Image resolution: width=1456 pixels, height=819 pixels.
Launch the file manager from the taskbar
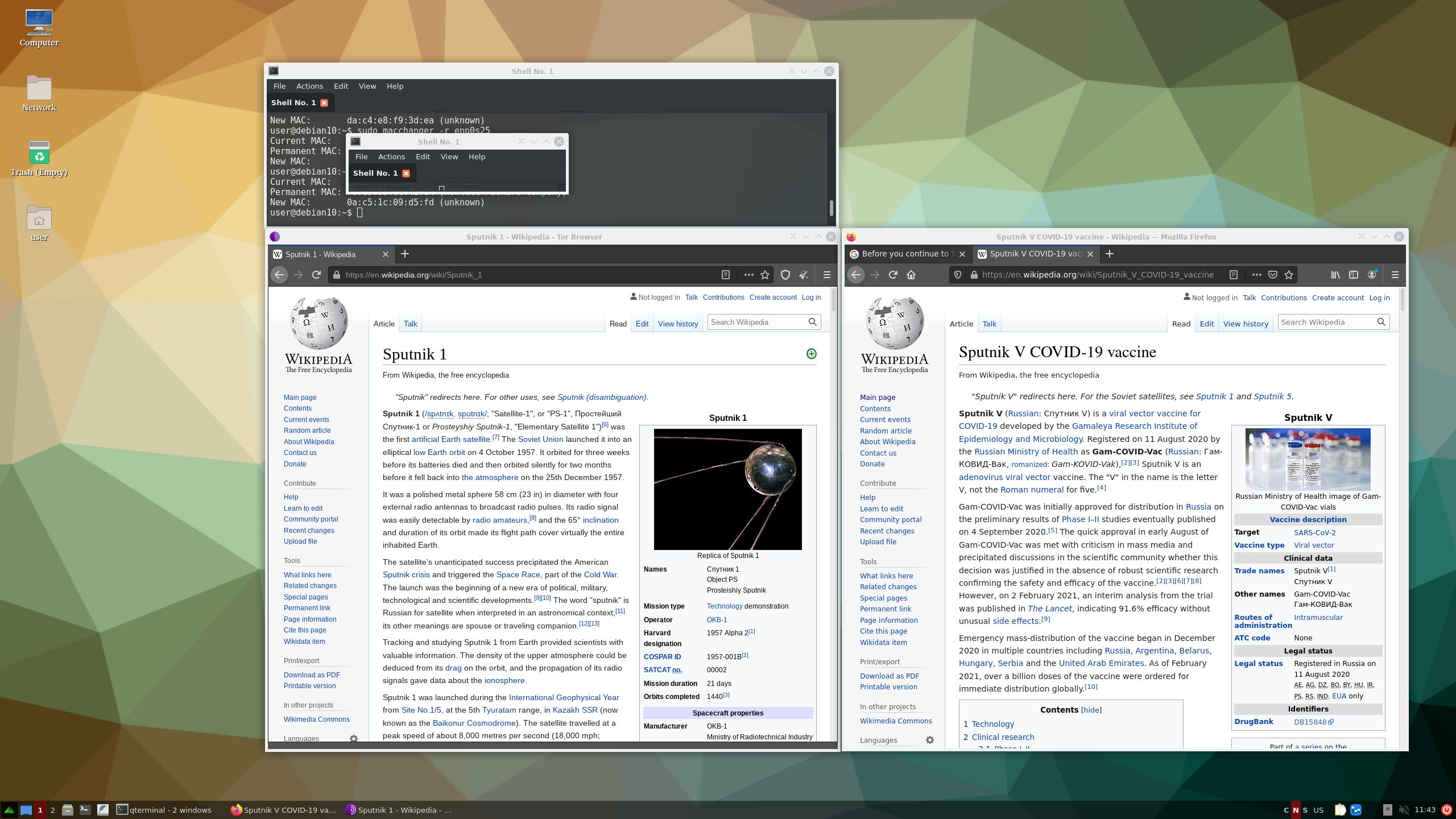[68, 810]
